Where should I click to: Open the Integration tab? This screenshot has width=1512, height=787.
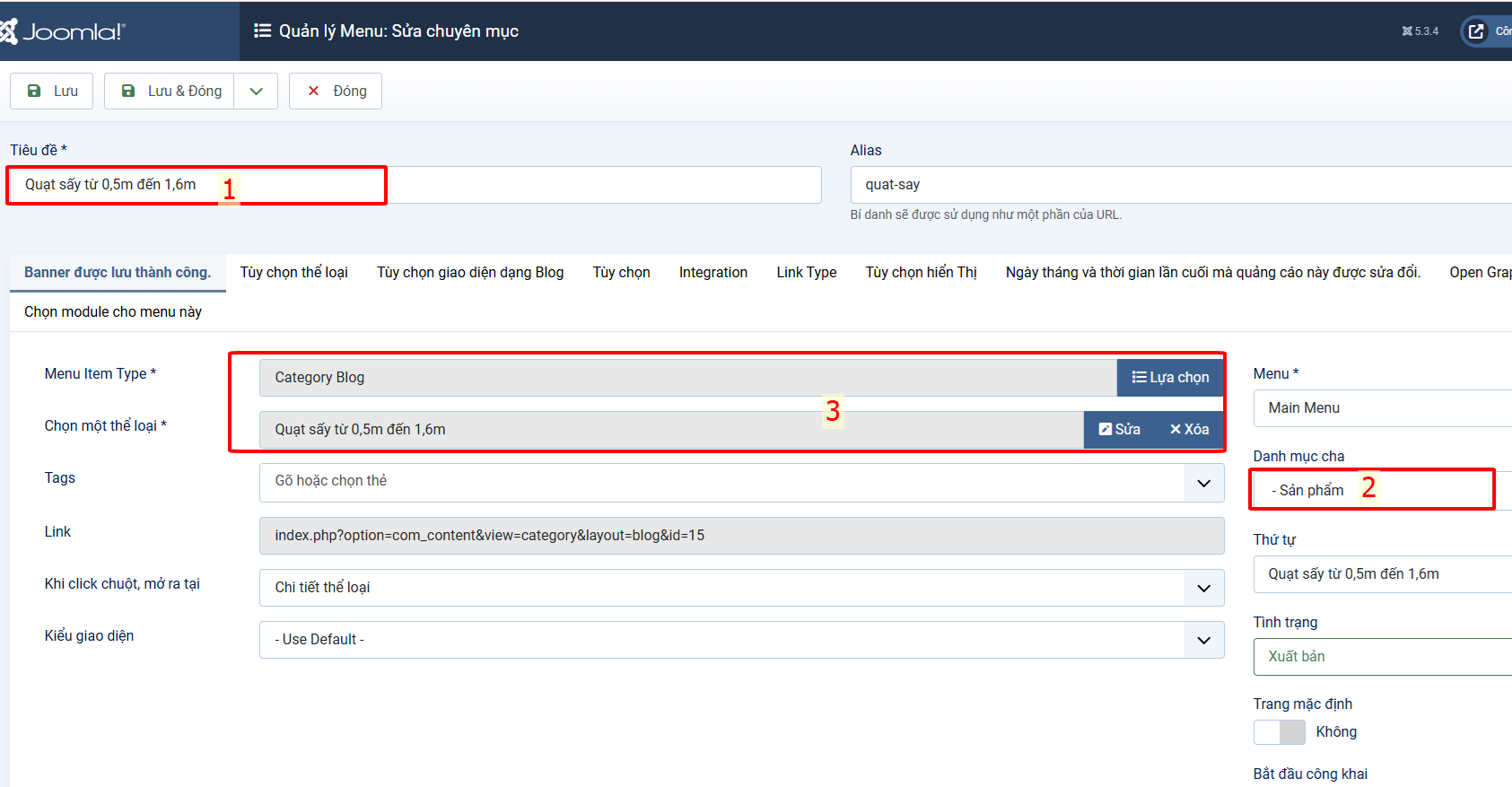[x=712, y=272]
